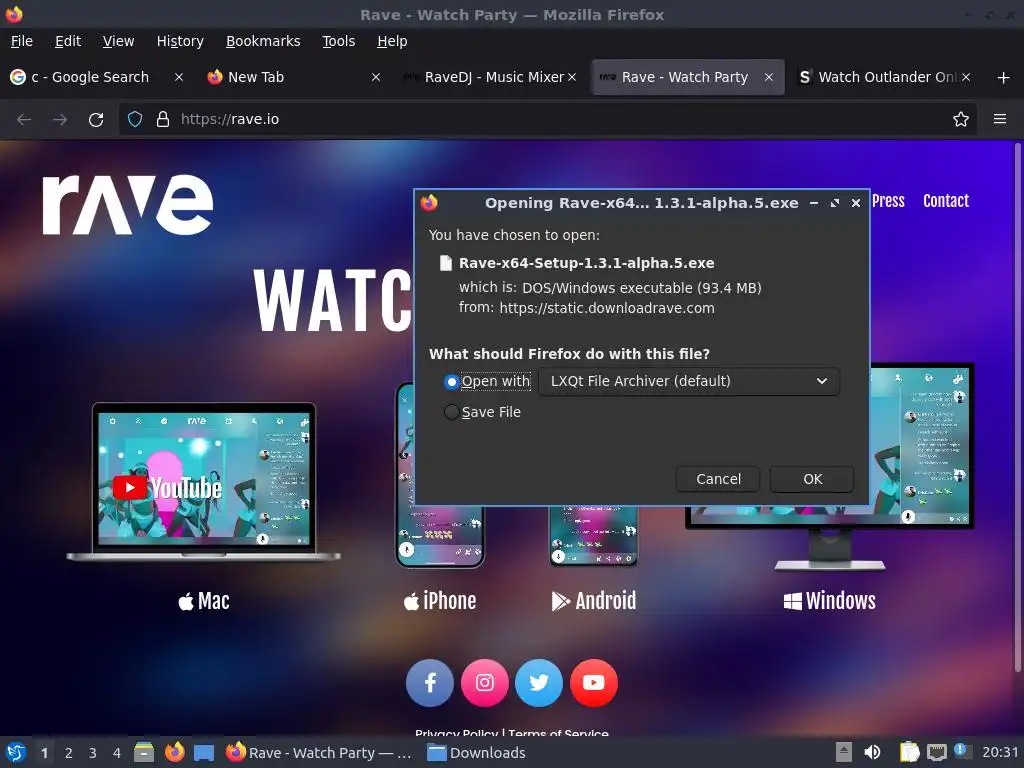Open the Bookmarks menu
This screenshot has width=1024, height=768.
[x=263, y=41]
